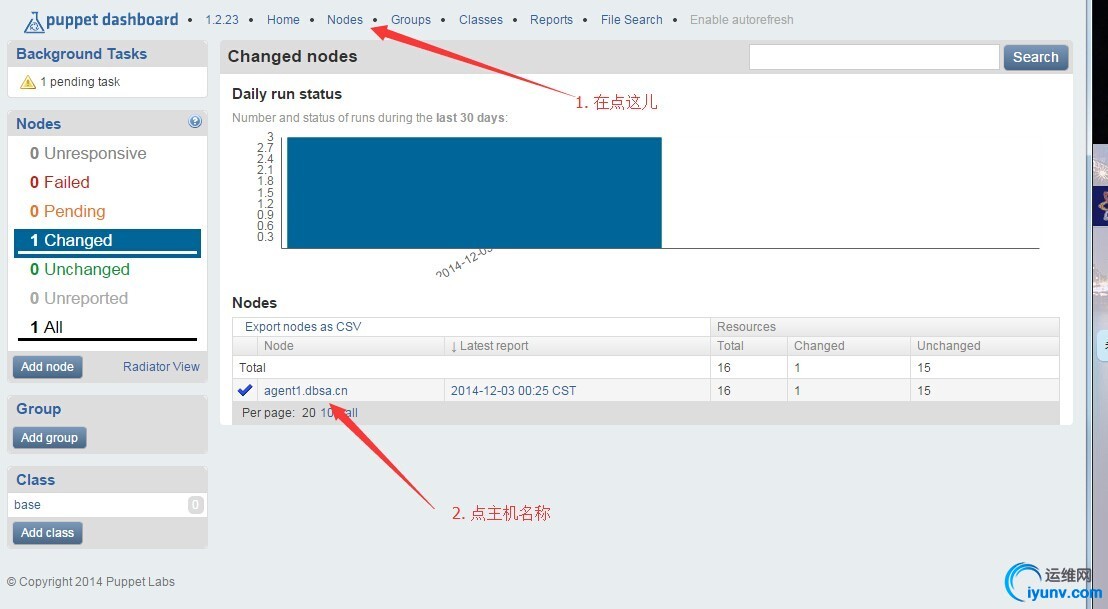Show the 0 Failed nodes
Screen dimensions: 1108x609
click(60, 182)
